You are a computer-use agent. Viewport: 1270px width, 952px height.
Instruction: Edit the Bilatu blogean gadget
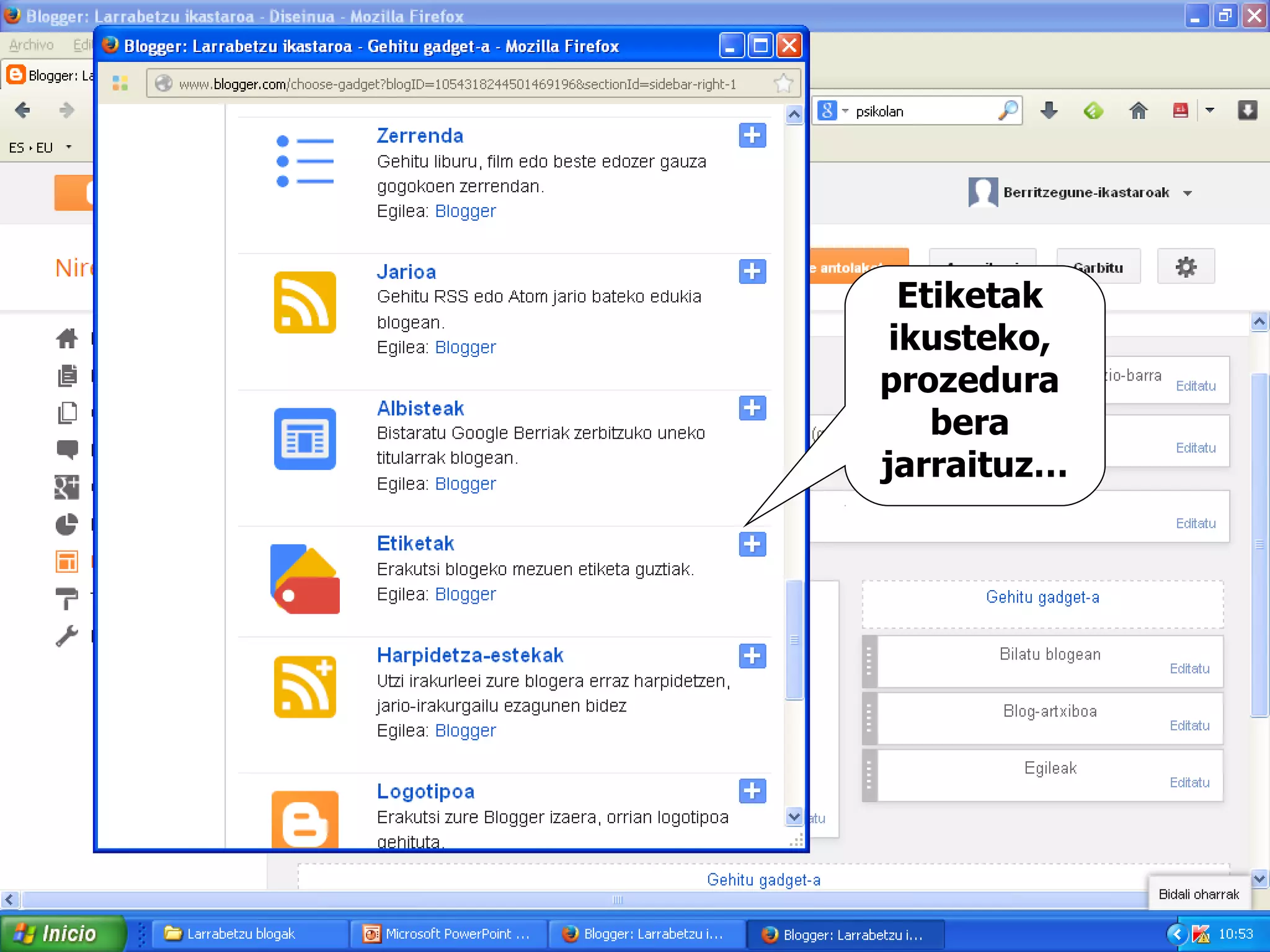pos(1189,669)
